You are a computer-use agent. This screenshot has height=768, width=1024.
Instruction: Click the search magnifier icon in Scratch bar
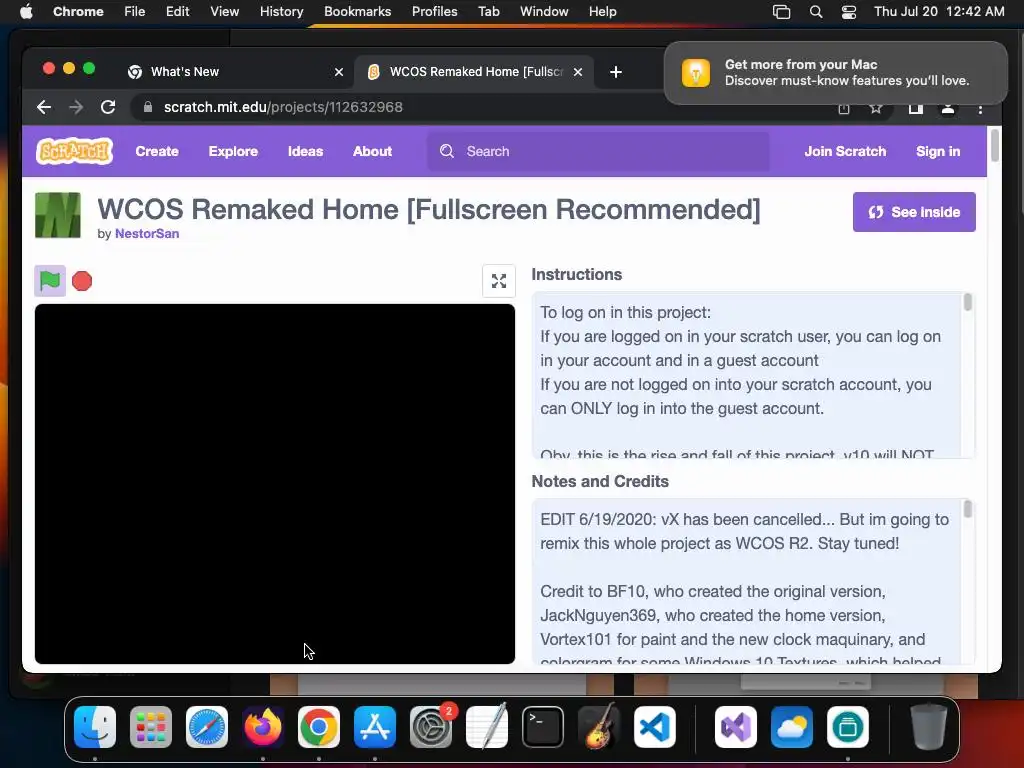tap(447, 151)
